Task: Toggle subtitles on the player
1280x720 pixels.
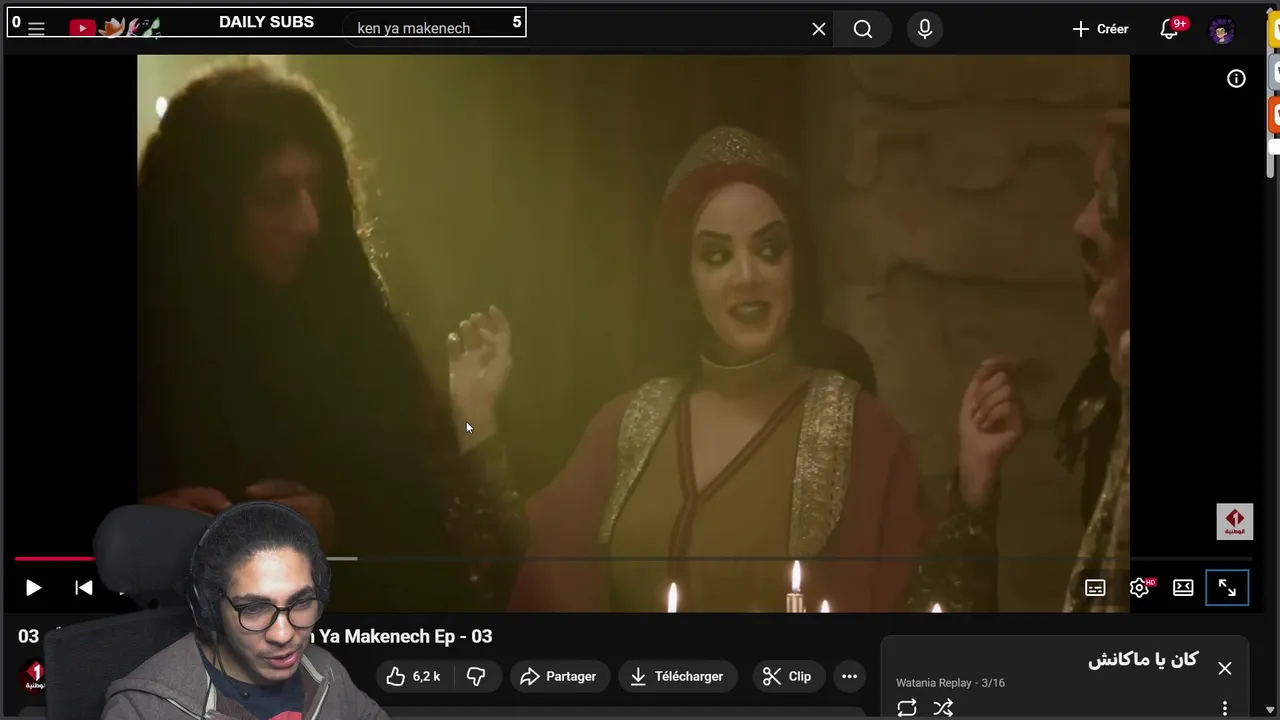Action: pos(1095,588)
